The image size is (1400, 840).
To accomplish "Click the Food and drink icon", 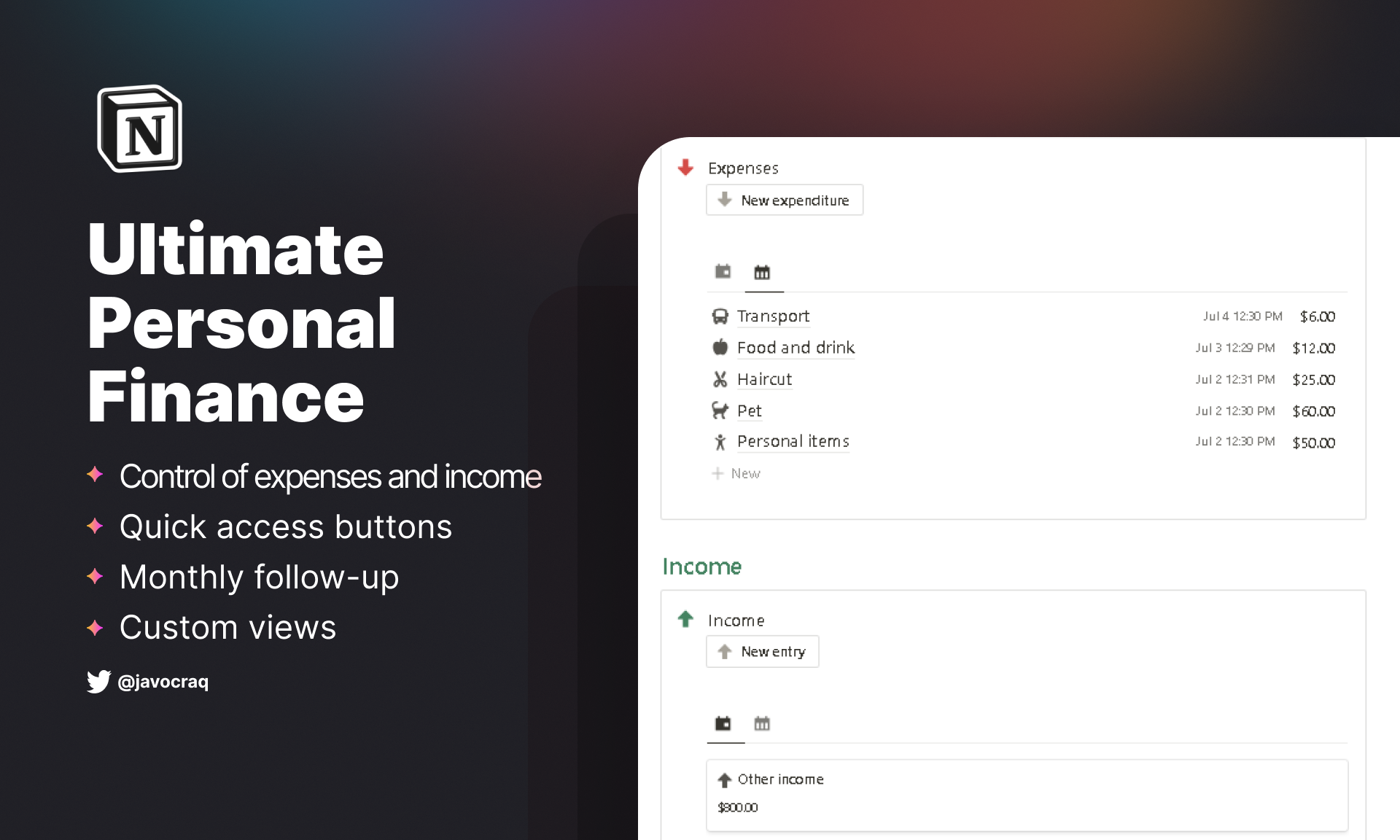I will (x=720, y=348).
